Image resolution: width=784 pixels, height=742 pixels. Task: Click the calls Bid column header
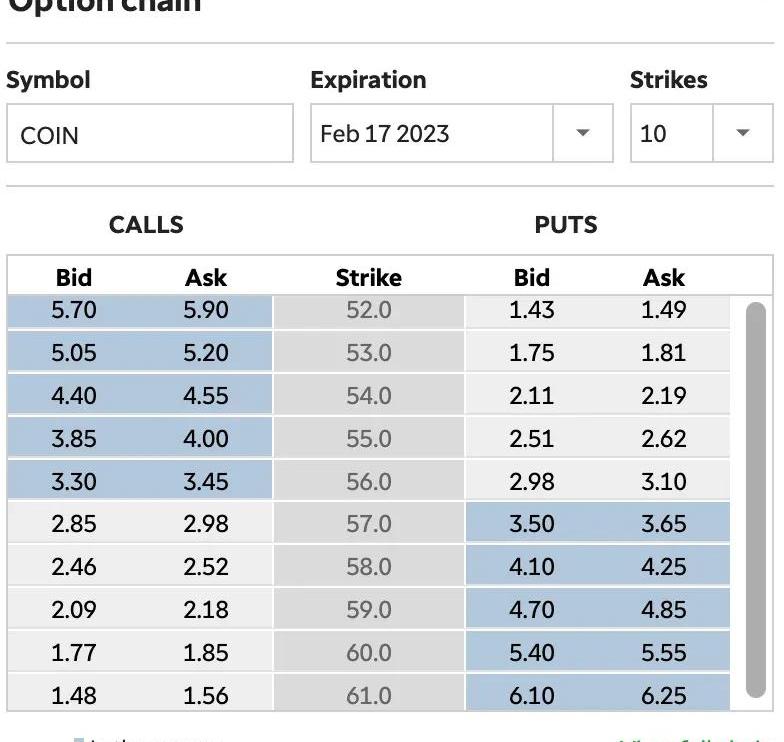(74, 278)
